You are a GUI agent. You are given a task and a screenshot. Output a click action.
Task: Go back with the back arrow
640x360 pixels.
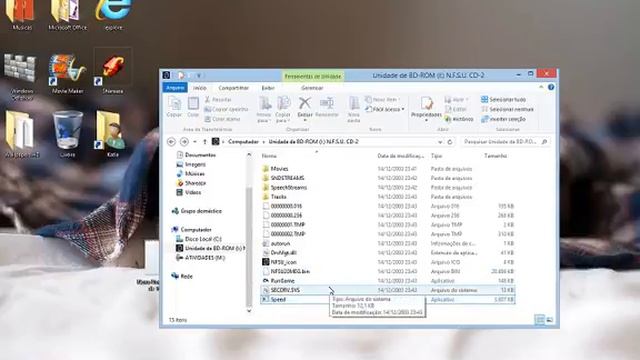[x=171, y=142]
